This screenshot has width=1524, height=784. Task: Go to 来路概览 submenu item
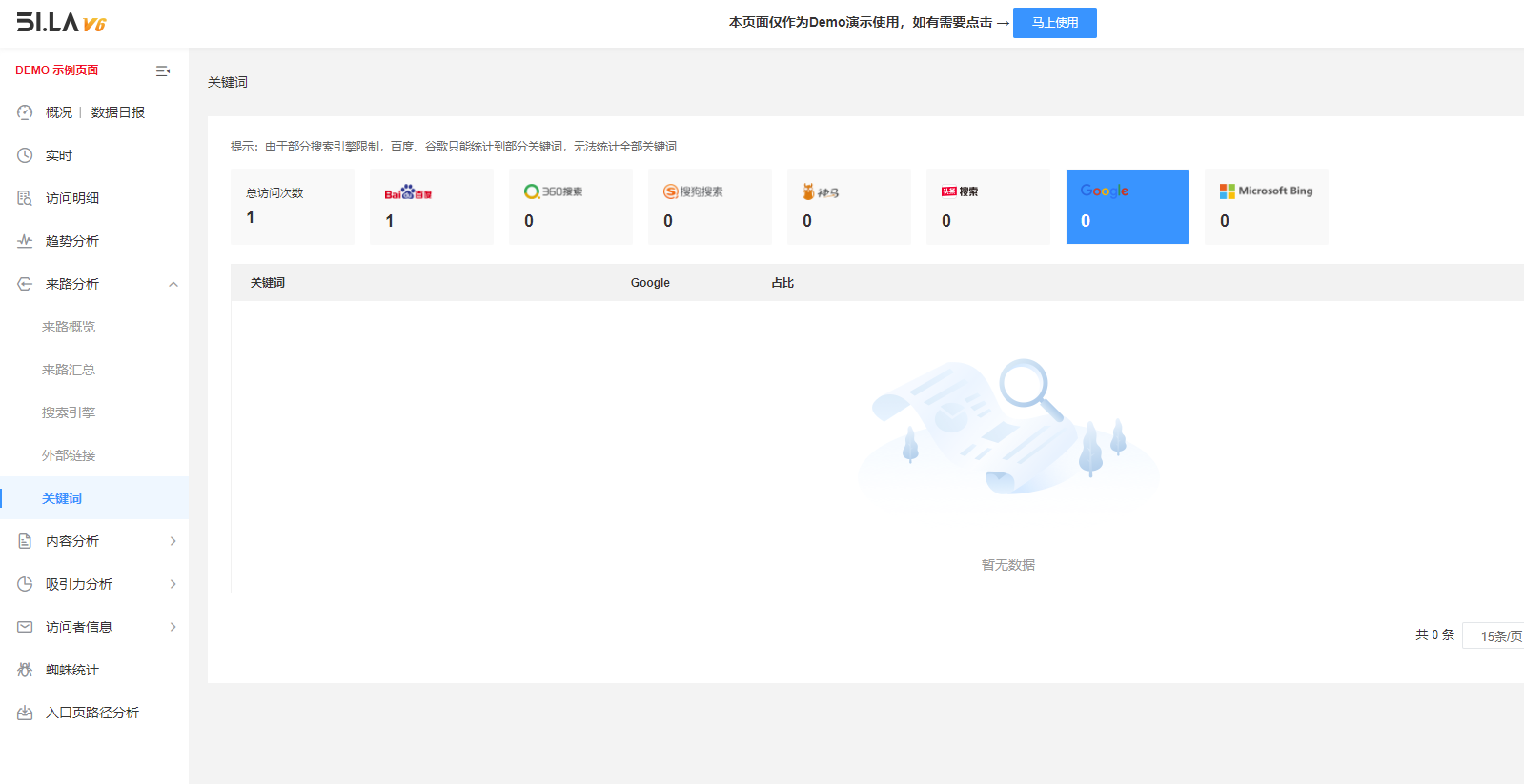click(x=69, y=327)
